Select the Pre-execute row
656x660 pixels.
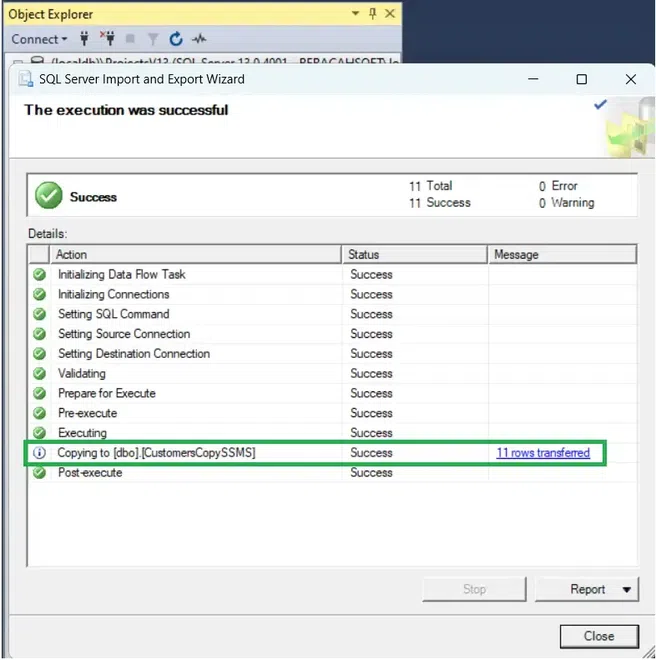click(333, 413)
